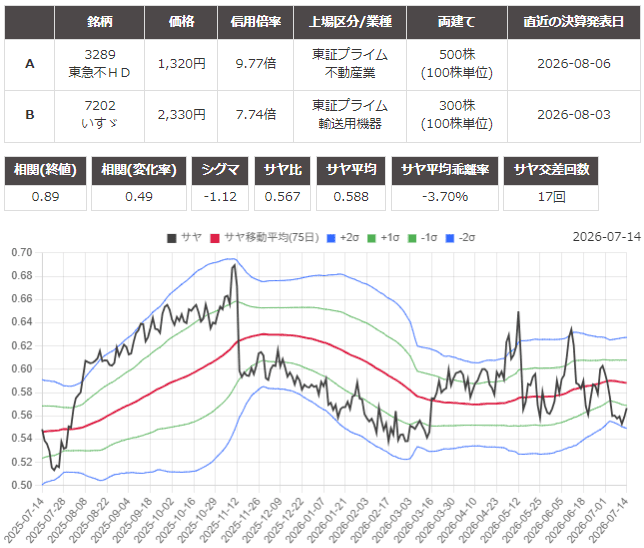
Task: Select the サヤ交差回数 stat header
Action: tap(551, 170)
